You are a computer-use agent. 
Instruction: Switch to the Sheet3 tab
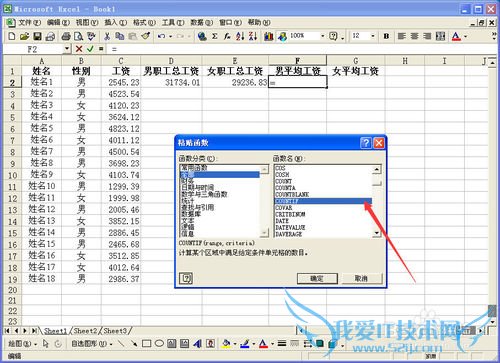[x=115, y=331]
